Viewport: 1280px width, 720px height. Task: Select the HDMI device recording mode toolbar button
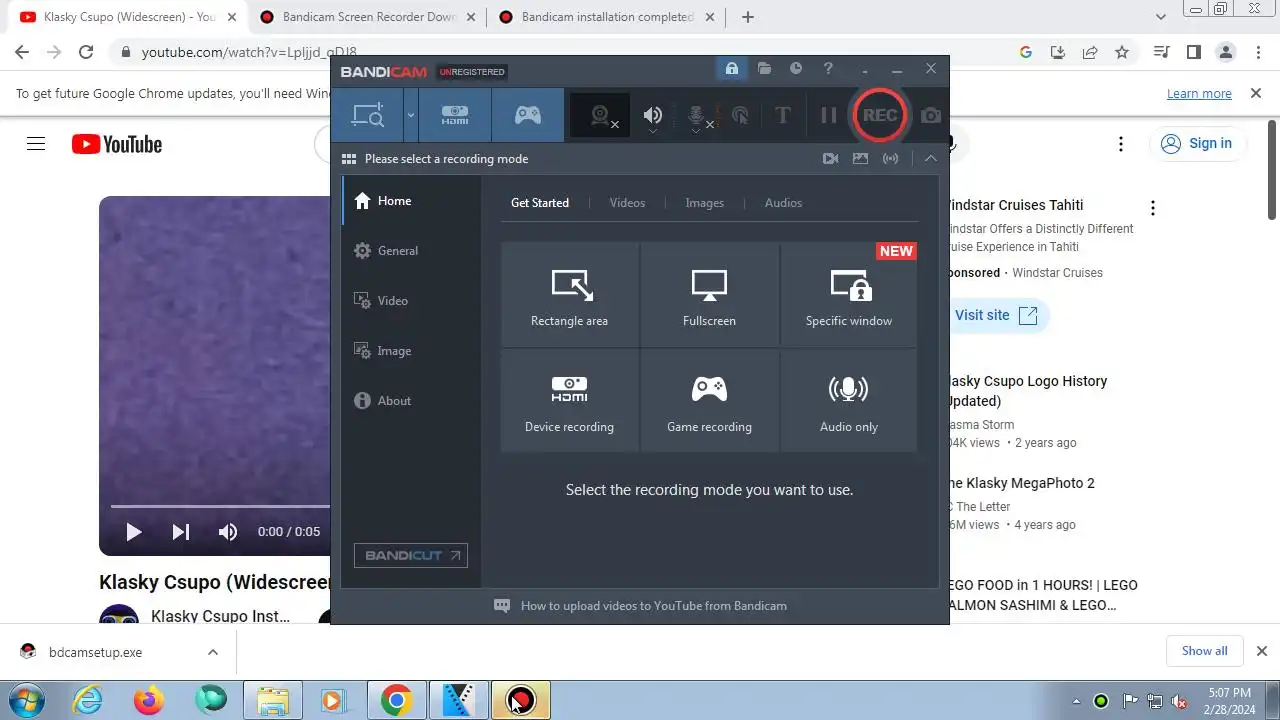[x=455, y=115]
